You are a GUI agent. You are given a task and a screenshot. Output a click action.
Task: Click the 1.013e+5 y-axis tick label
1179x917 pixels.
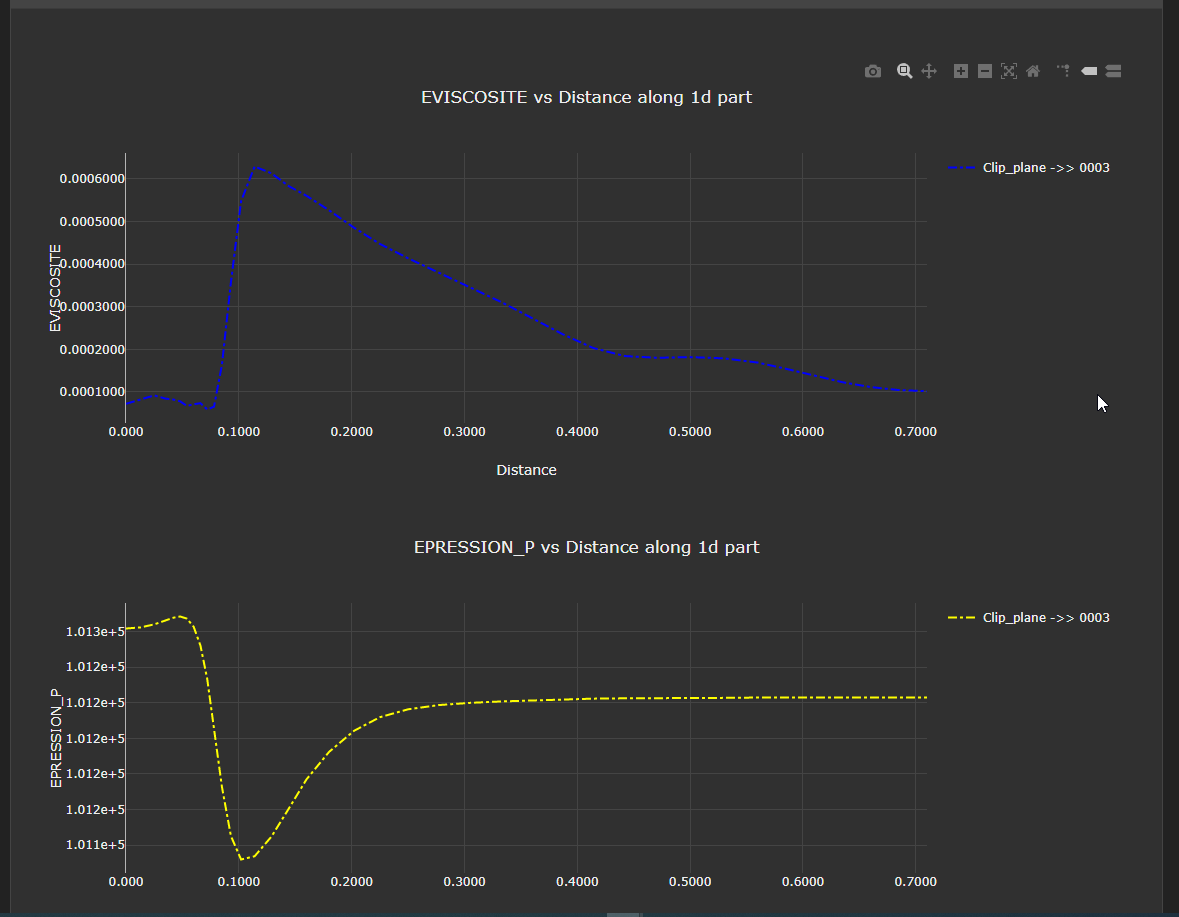tap(95, 632)
